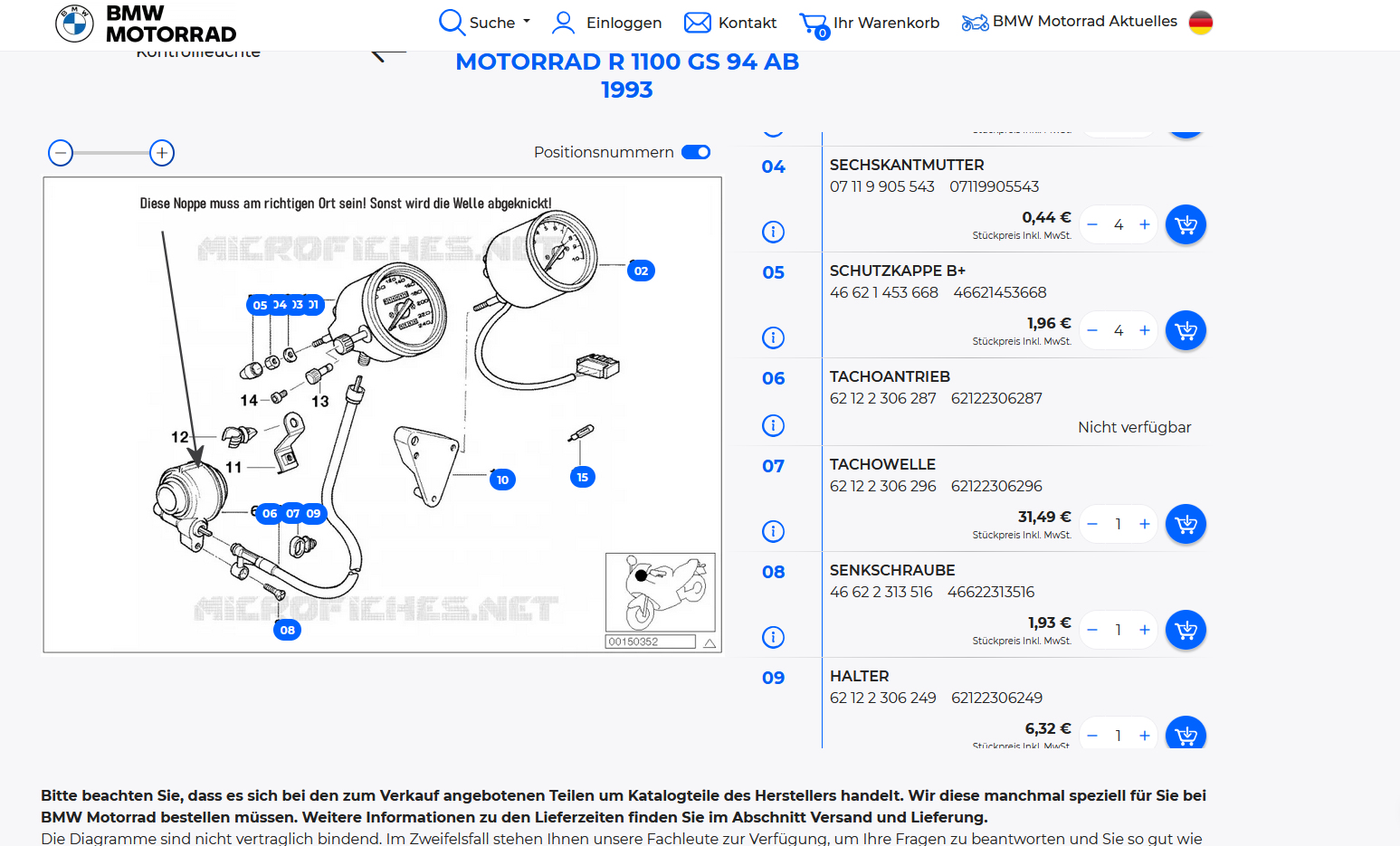
Task: Adjust the diagram zoom slider track
Action: click(x=111, y=153)
